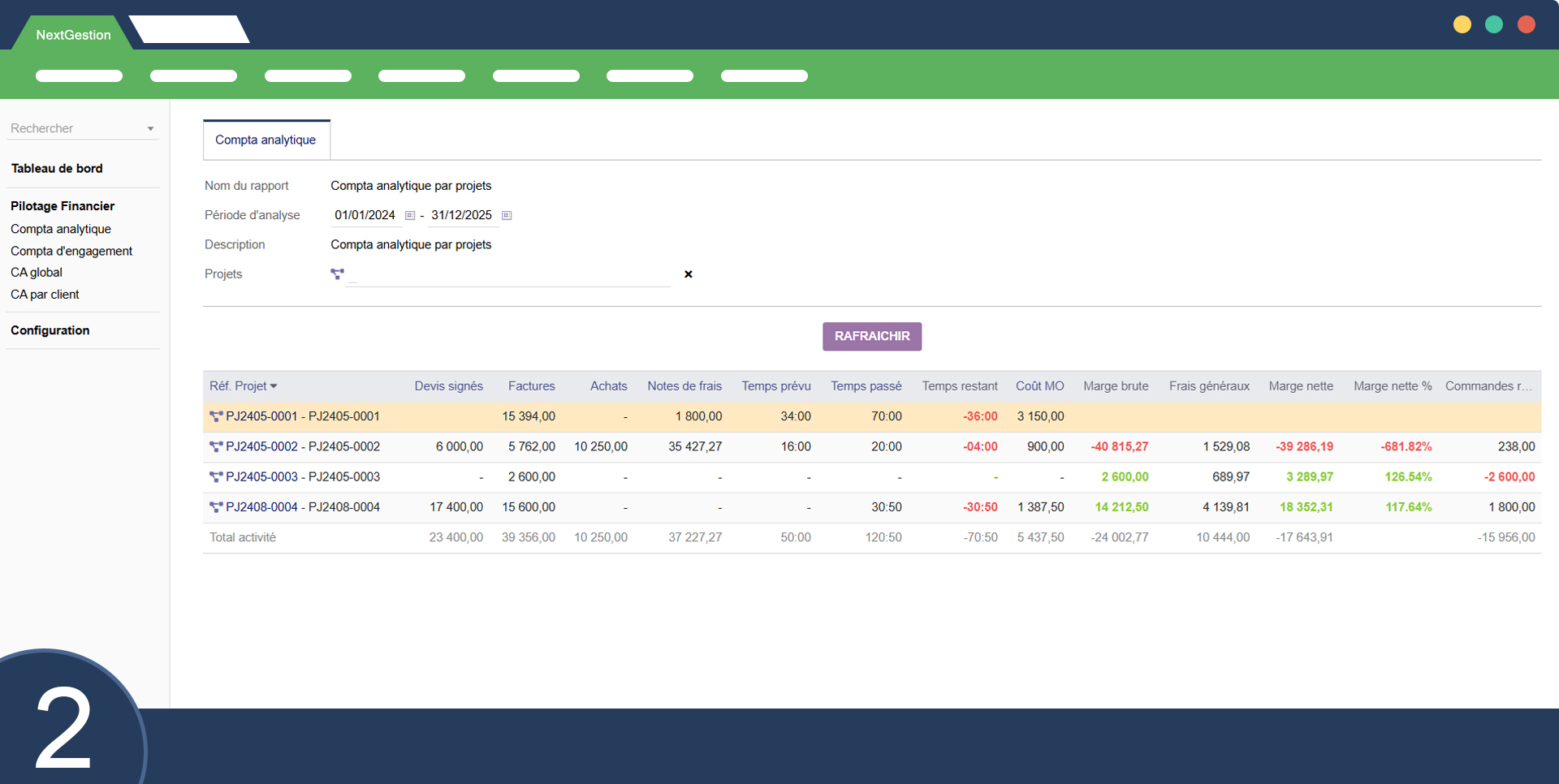Clear the Projets field with the X
This screenshot has width=1559, height=784.
coord(688,274)
